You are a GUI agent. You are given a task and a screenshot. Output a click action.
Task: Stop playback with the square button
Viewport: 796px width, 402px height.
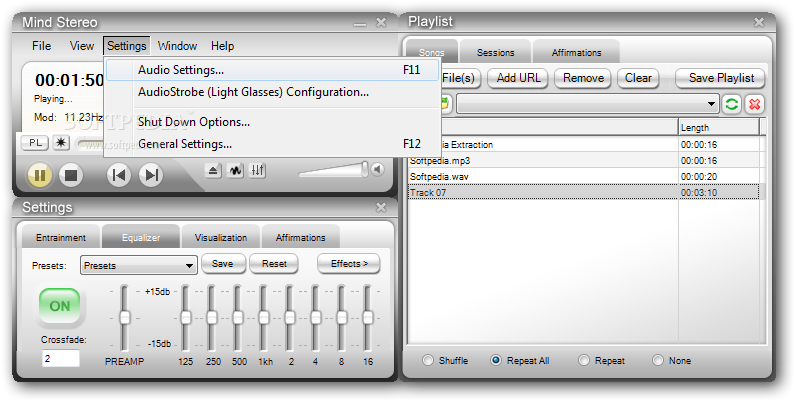71,176
